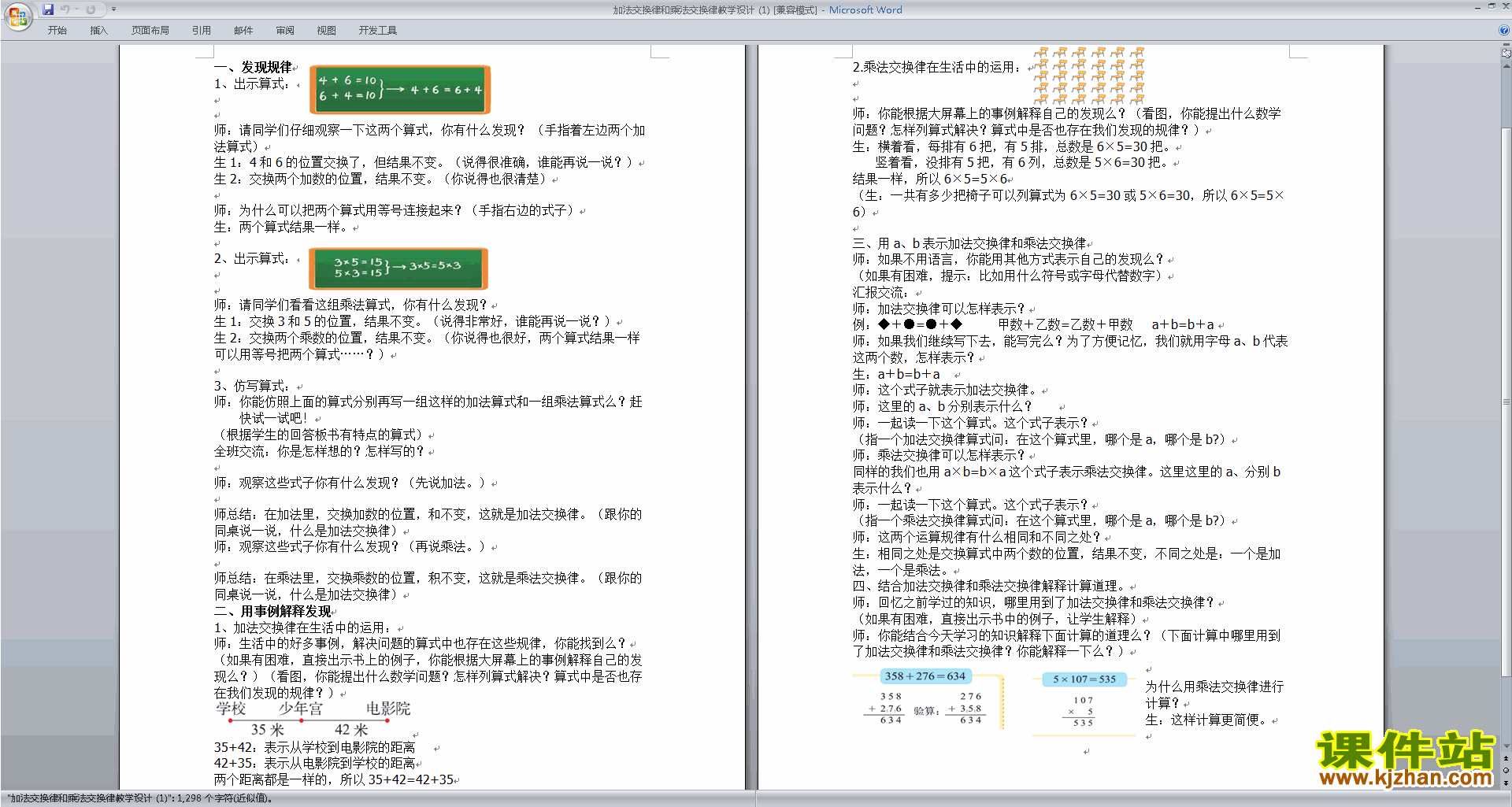Open Customize Quick Access Toolbar dropdown
The width and height of the screenshot is (1512, 807).
click(113, 9)
